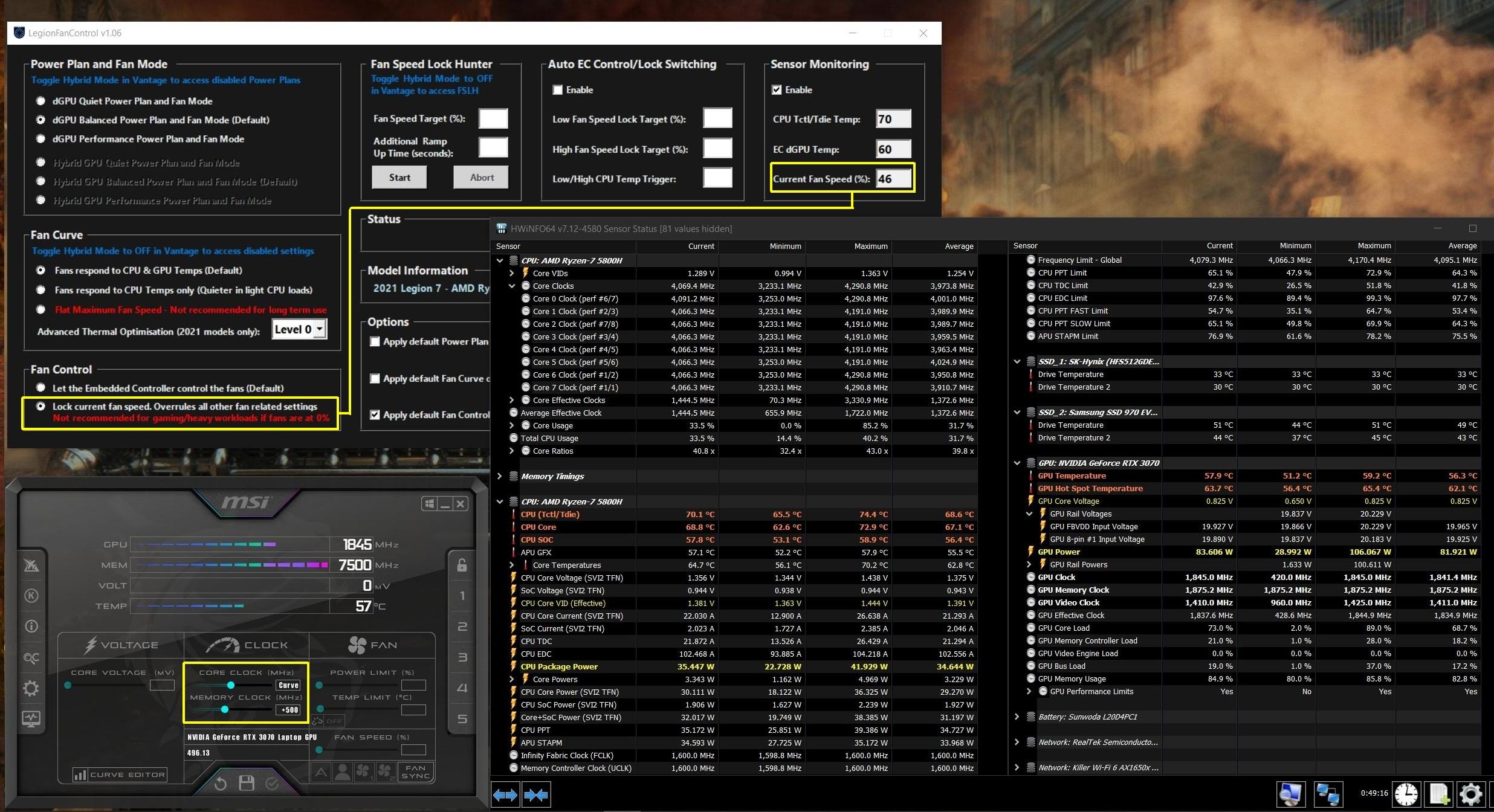Check Apply default Fan Curve option
This screenshot has height=812, width=1494.
tap(375, 379)
